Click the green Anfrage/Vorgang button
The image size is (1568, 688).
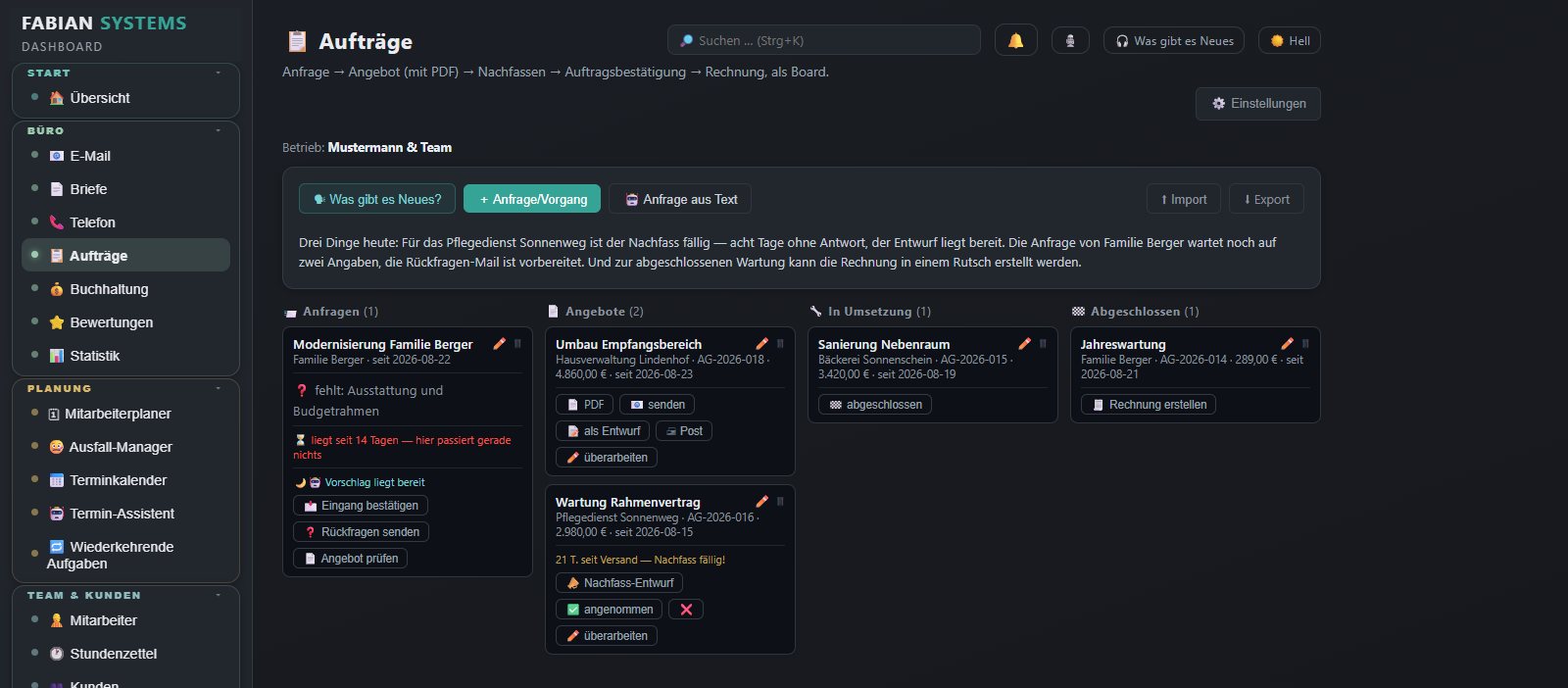[532, 199]
